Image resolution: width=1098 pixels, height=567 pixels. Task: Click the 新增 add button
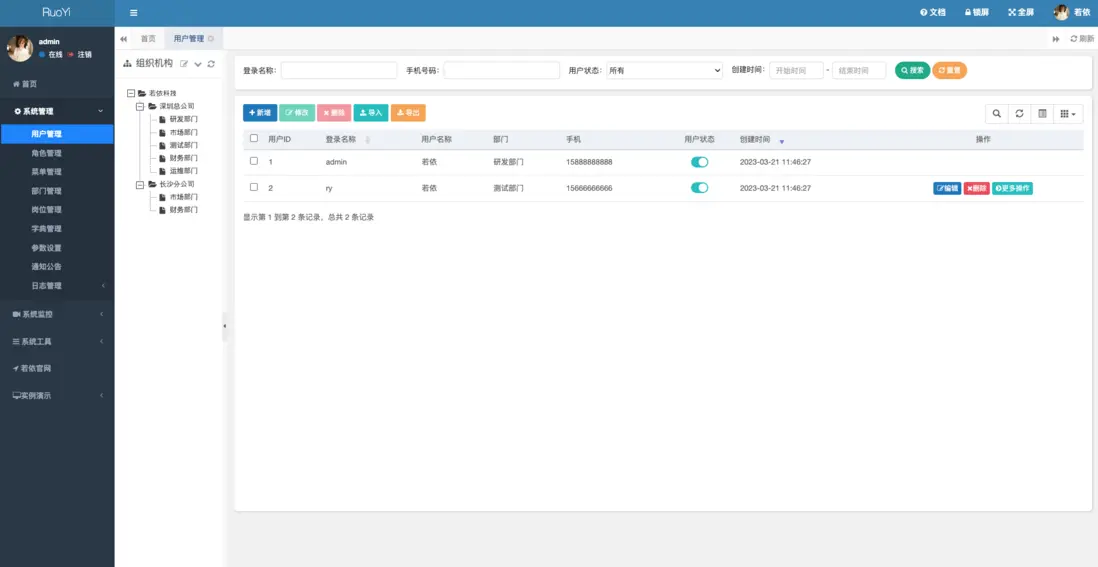pyautogui.click(x=260, y=113)
